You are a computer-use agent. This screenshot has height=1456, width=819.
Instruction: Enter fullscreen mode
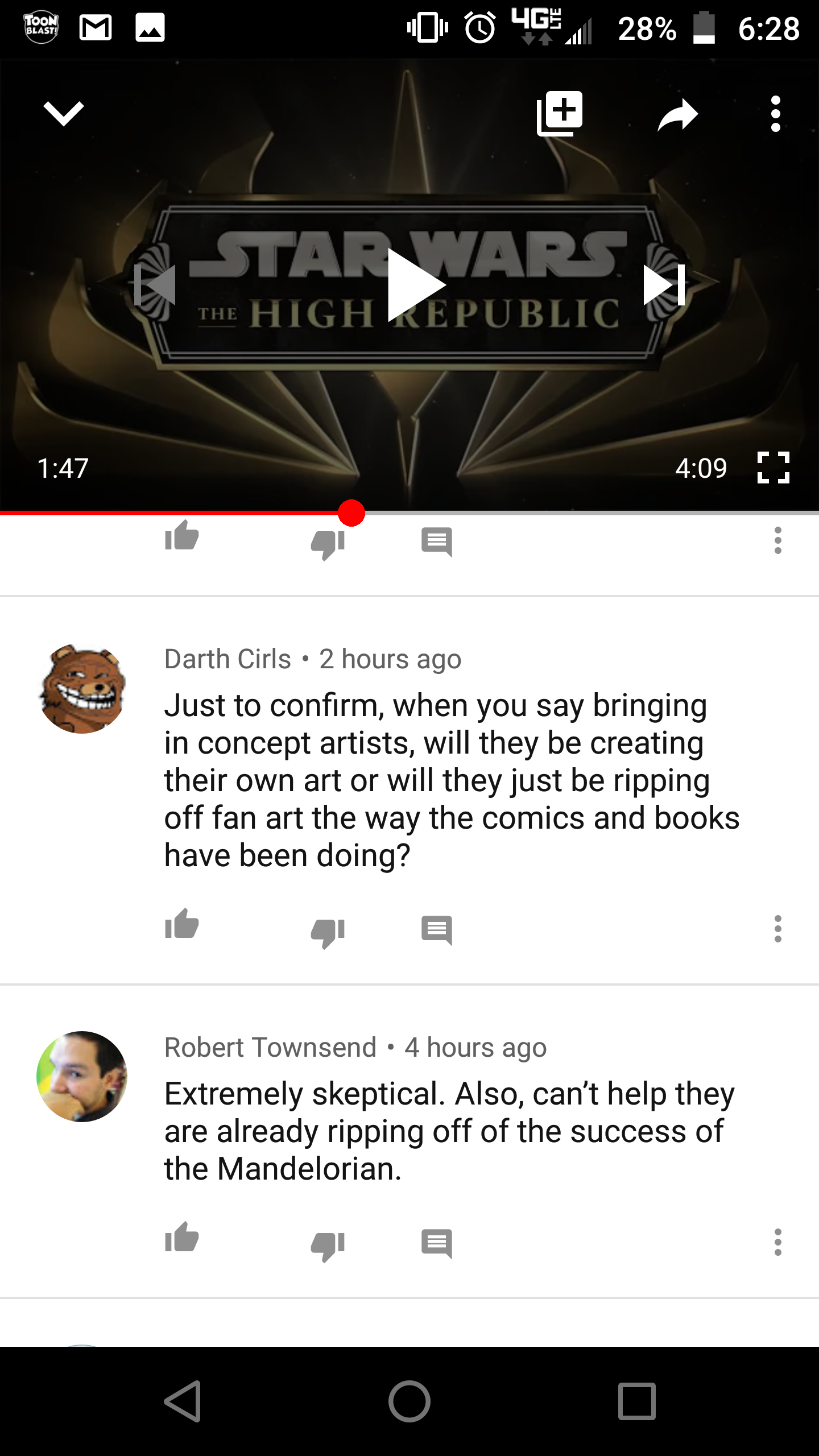click(x=773, y=468)
